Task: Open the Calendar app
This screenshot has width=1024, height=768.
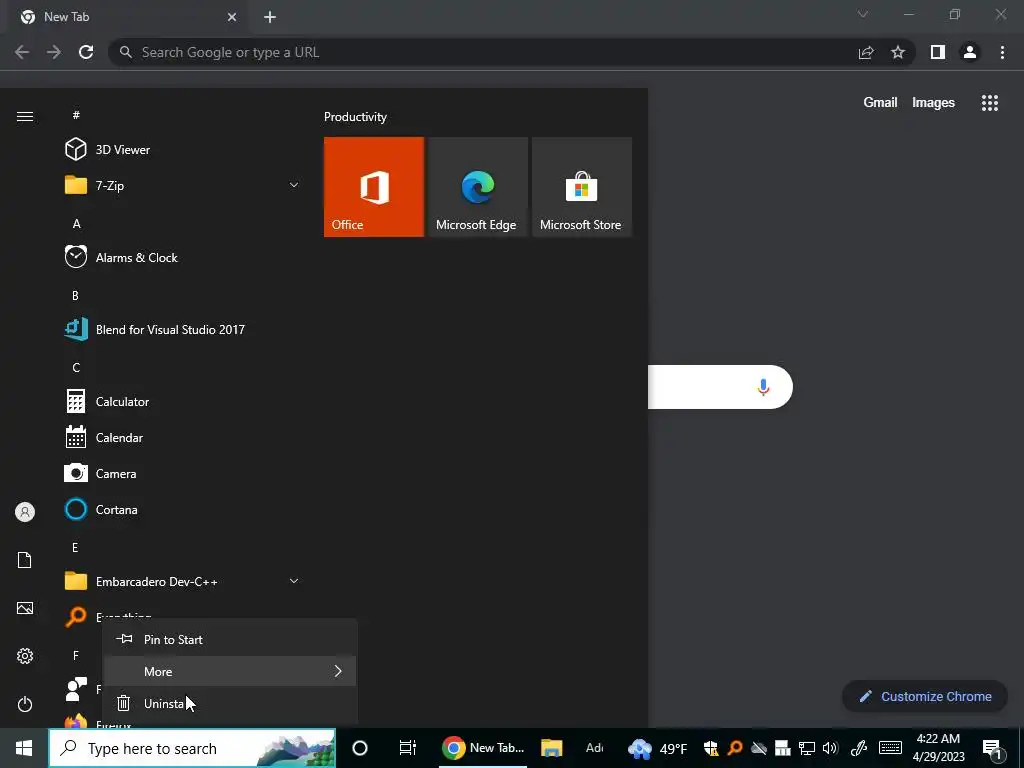Action: click(183, 438)
